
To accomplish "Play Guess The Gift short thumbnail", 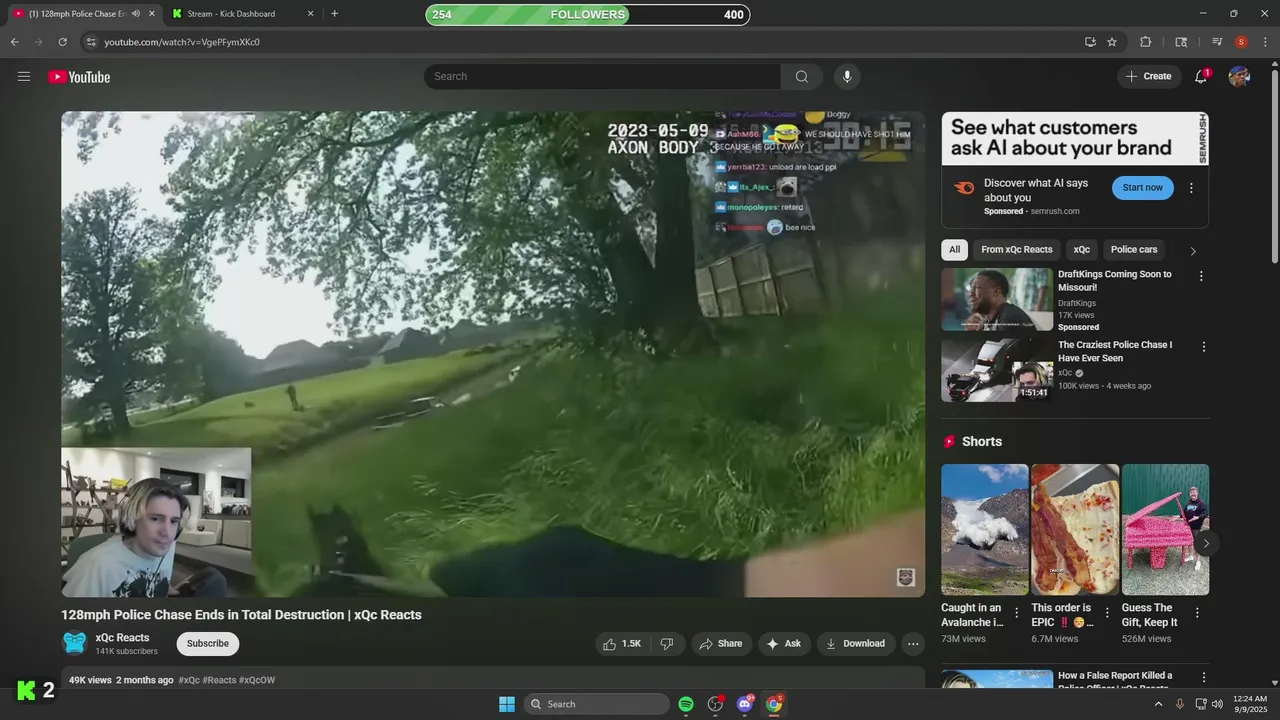I will coord(1165,530).
